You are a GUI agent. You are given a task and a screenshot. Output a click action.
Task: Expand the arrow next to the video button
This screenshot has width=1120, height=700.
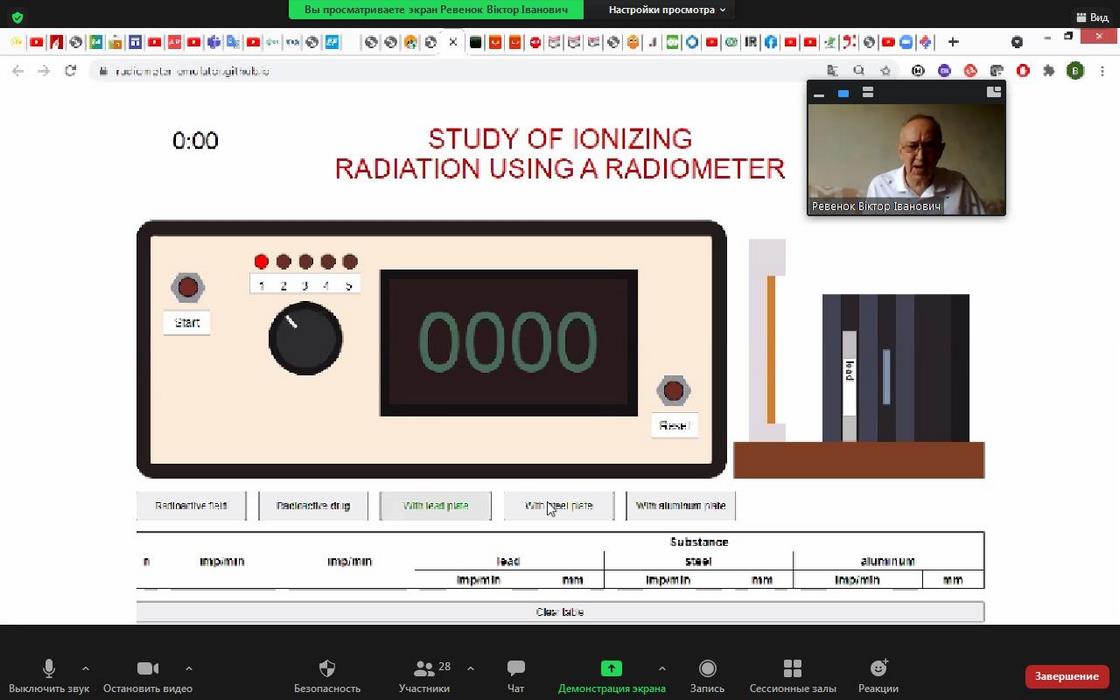tap(189, 668)
